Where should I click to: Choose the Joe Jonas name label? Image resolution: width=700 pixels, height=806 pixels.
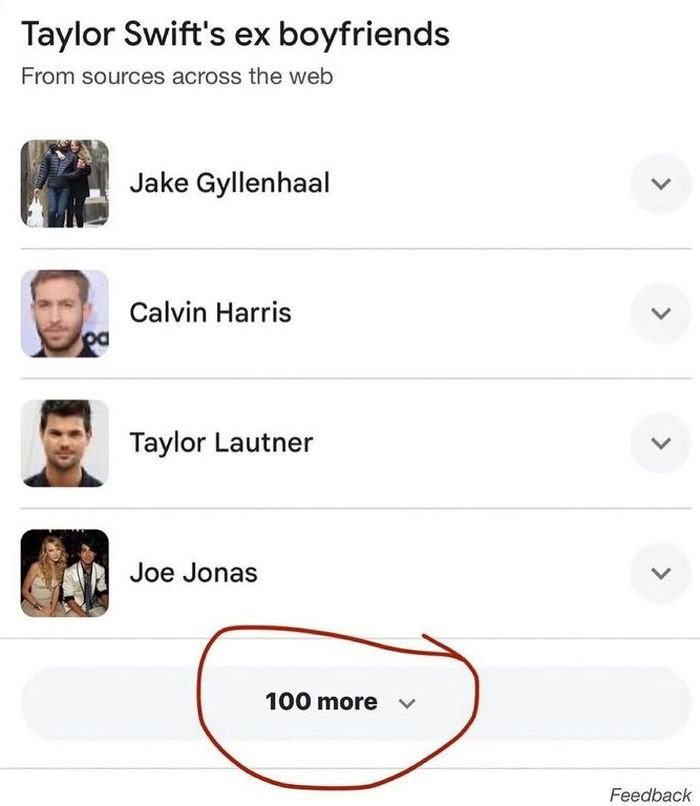tap(193, 573)
